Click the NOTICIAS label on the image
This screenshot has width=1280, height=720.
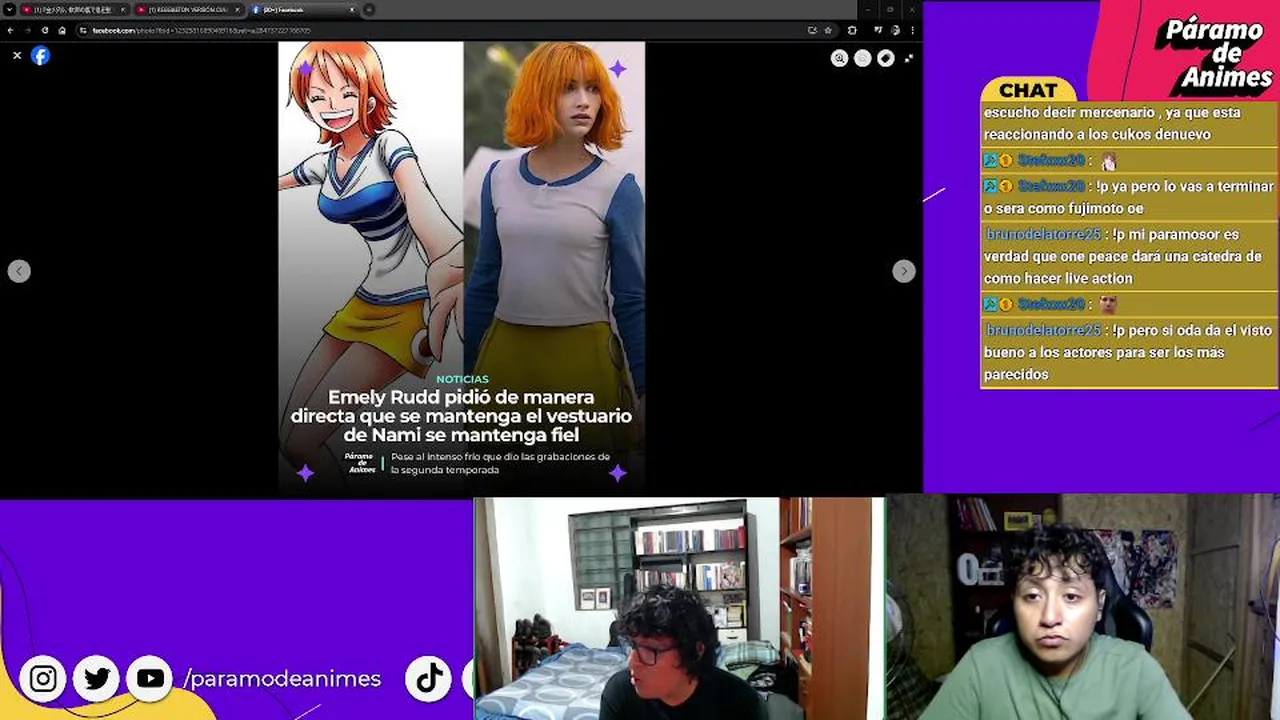462,379
